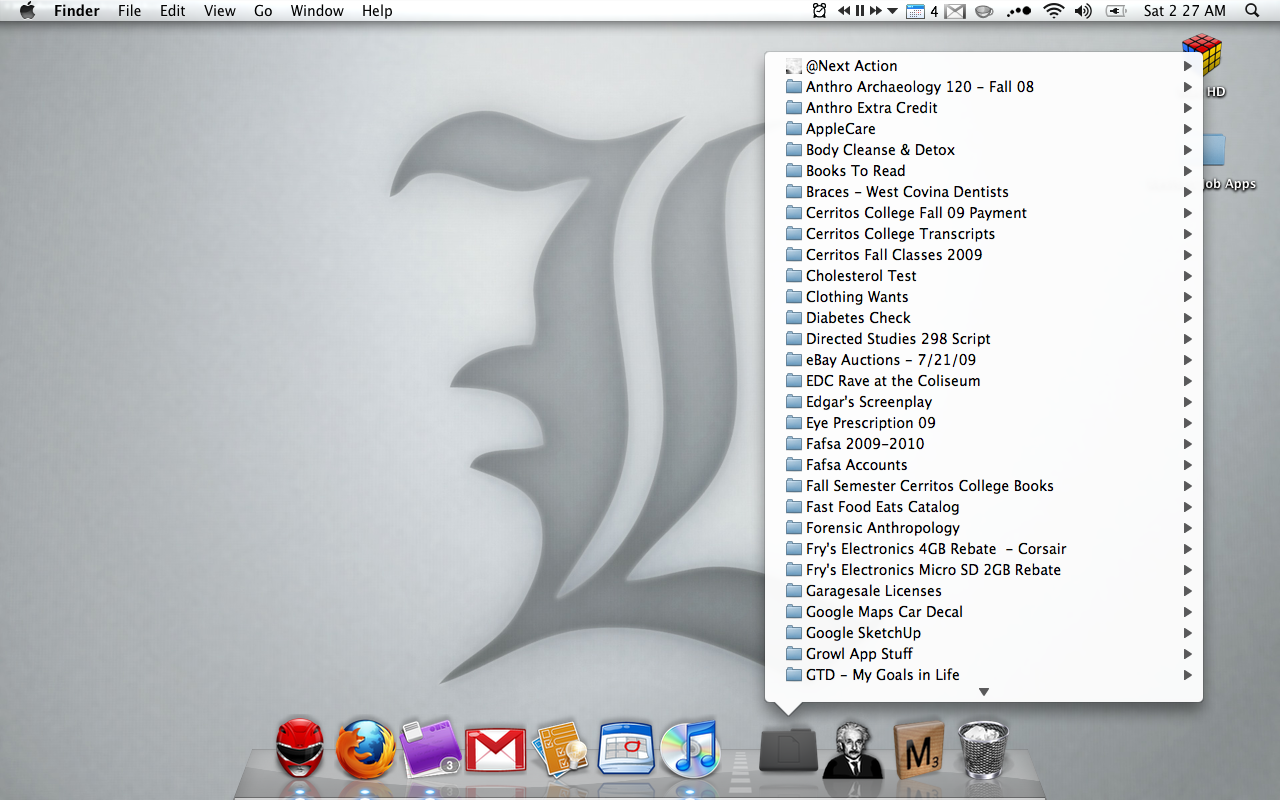This screenshot has height=800, width=1280.
Task: Open the Edgar's Screenplay folder
Action: click(984, 402)
